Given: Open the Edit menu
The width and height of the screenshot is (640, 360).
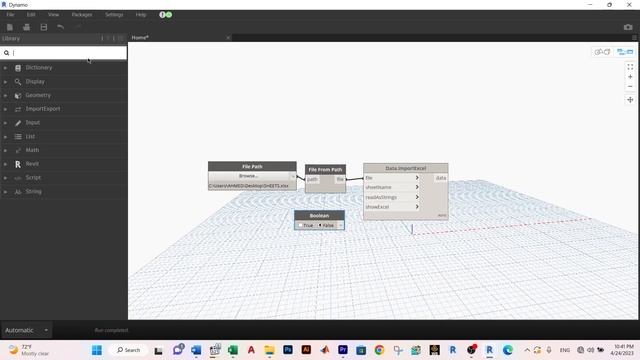Looking at the screenshot, I should (31, 15).
